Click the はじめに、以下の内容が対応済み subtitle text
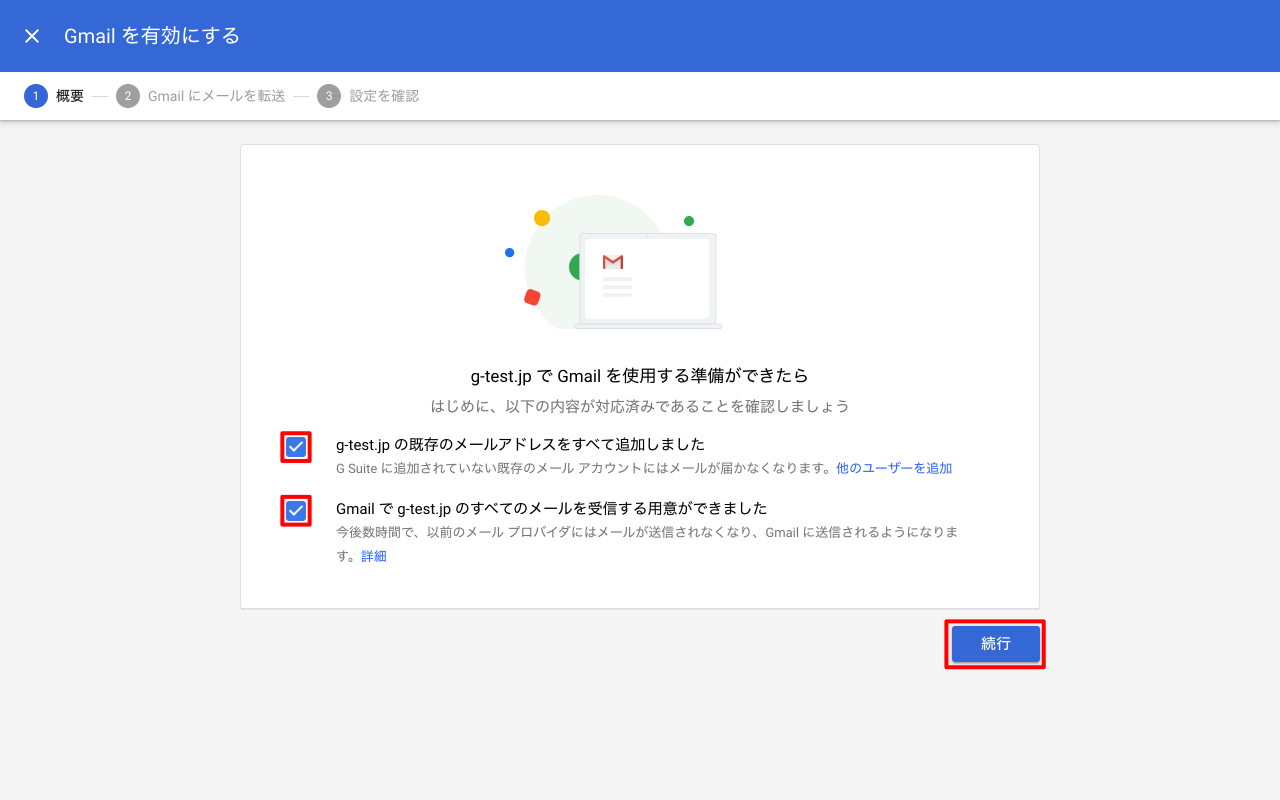The image size is (1280, 800). click(x=640, y=406)
